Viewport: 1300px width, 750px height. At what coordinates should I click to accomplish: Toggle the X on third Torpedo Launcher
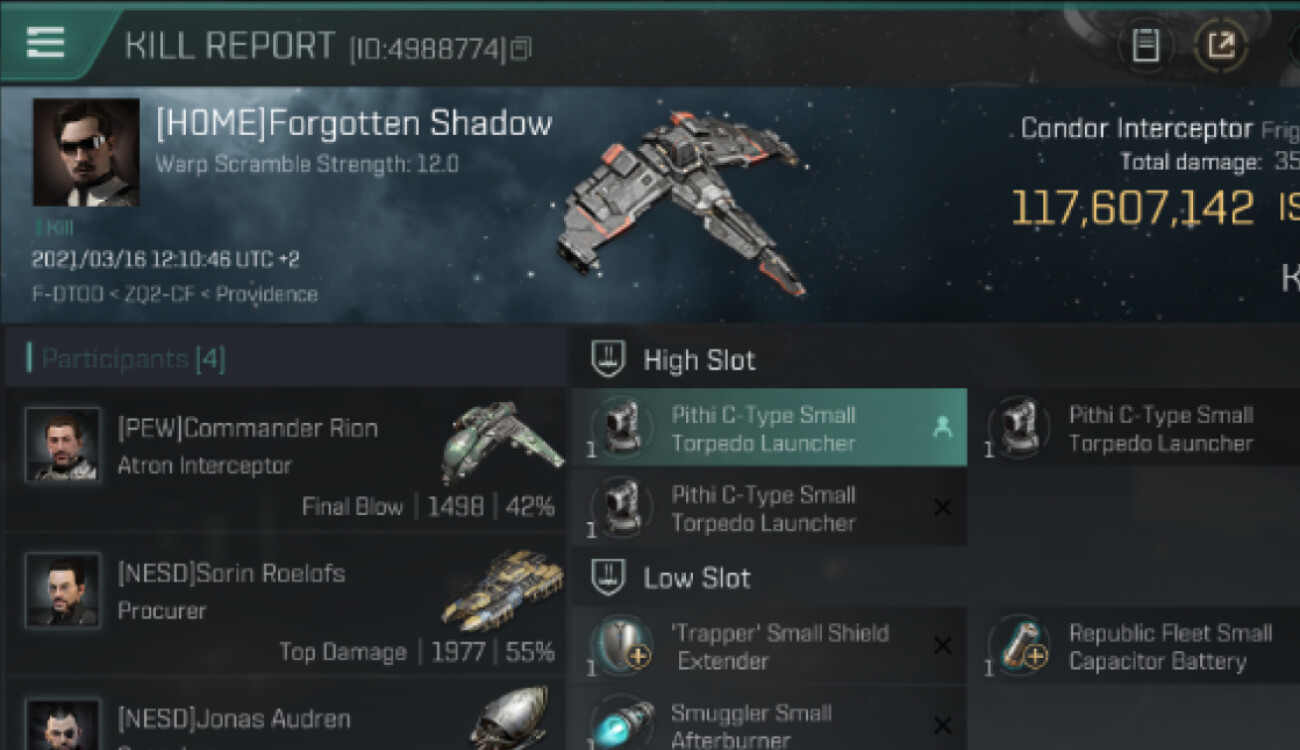coord(942,507)
